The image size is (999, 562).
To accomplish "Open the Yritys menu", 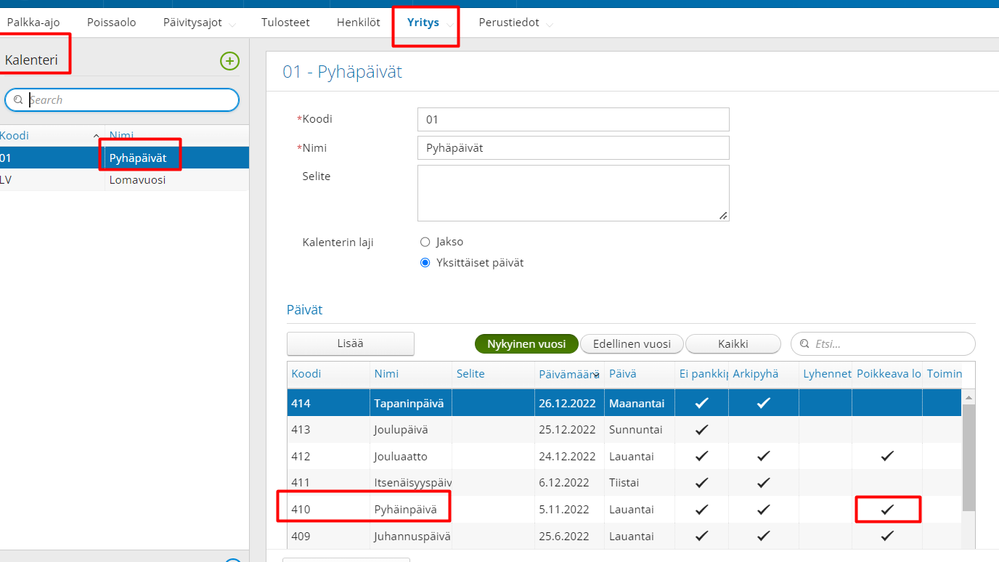I will click(423, 22).
